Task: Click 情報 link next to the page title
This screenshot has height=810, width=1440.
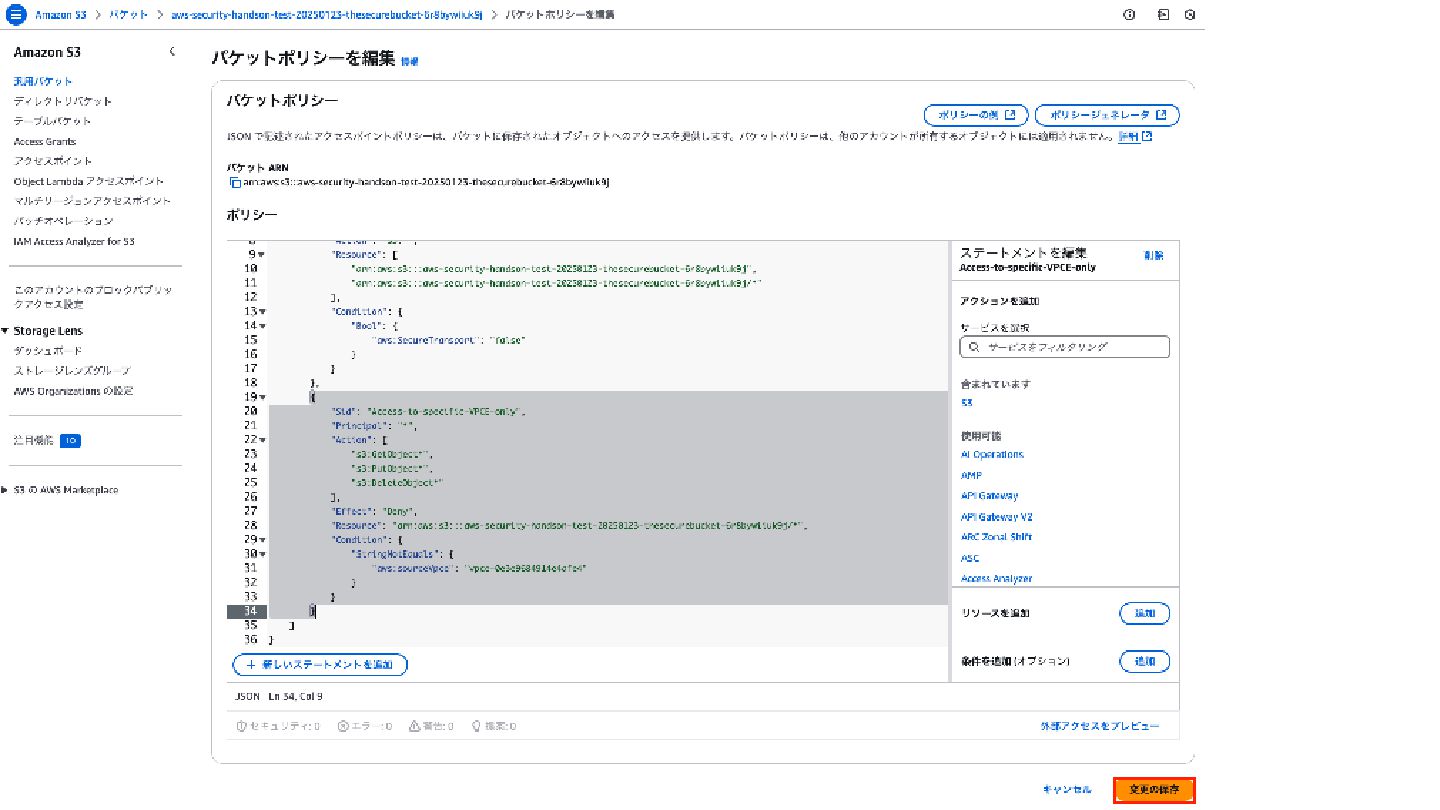Action: click(410, 61)
